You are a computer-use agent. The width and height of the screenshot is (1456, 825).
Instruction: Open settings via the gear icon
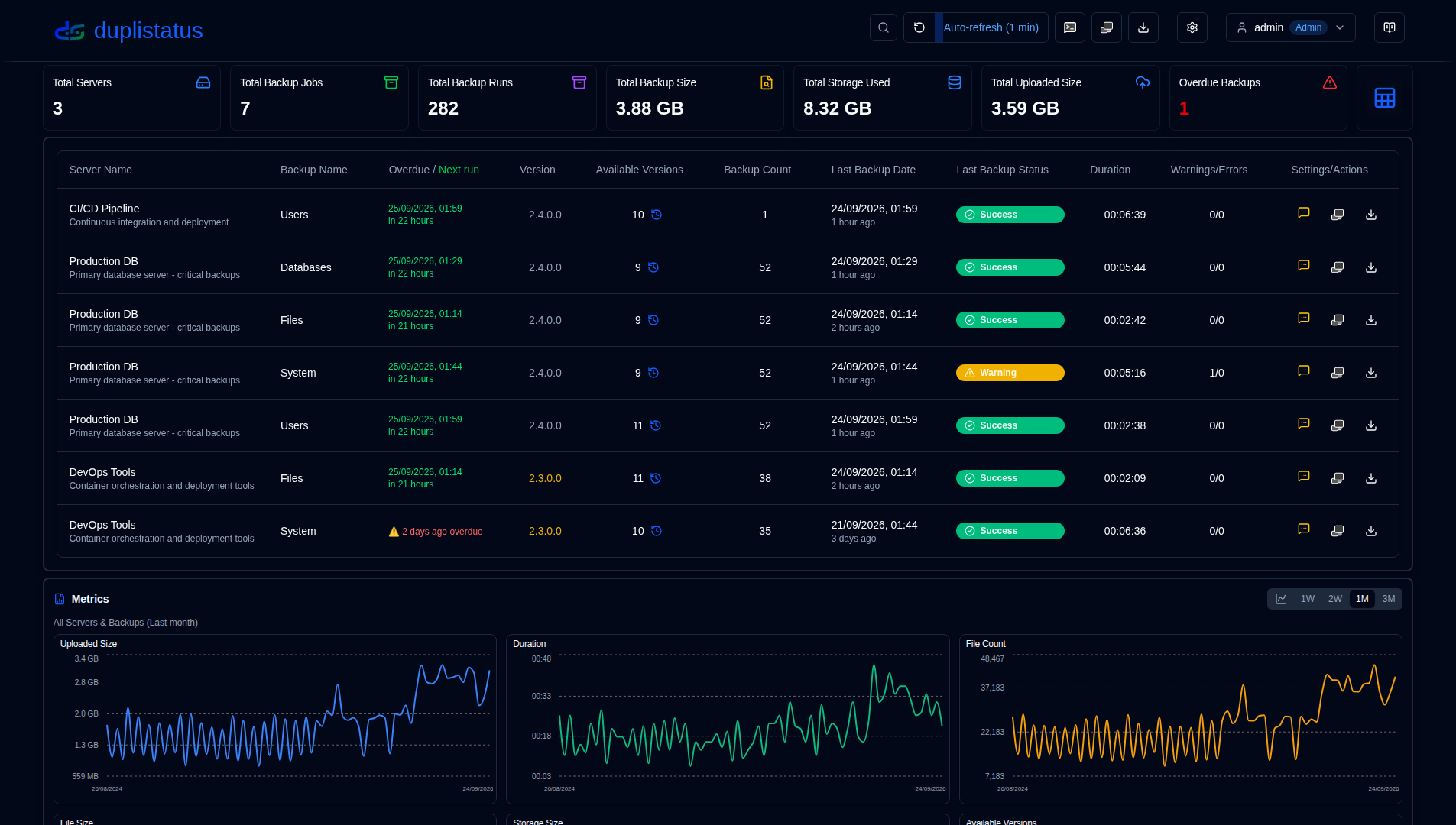click(x=1192, y=27)
